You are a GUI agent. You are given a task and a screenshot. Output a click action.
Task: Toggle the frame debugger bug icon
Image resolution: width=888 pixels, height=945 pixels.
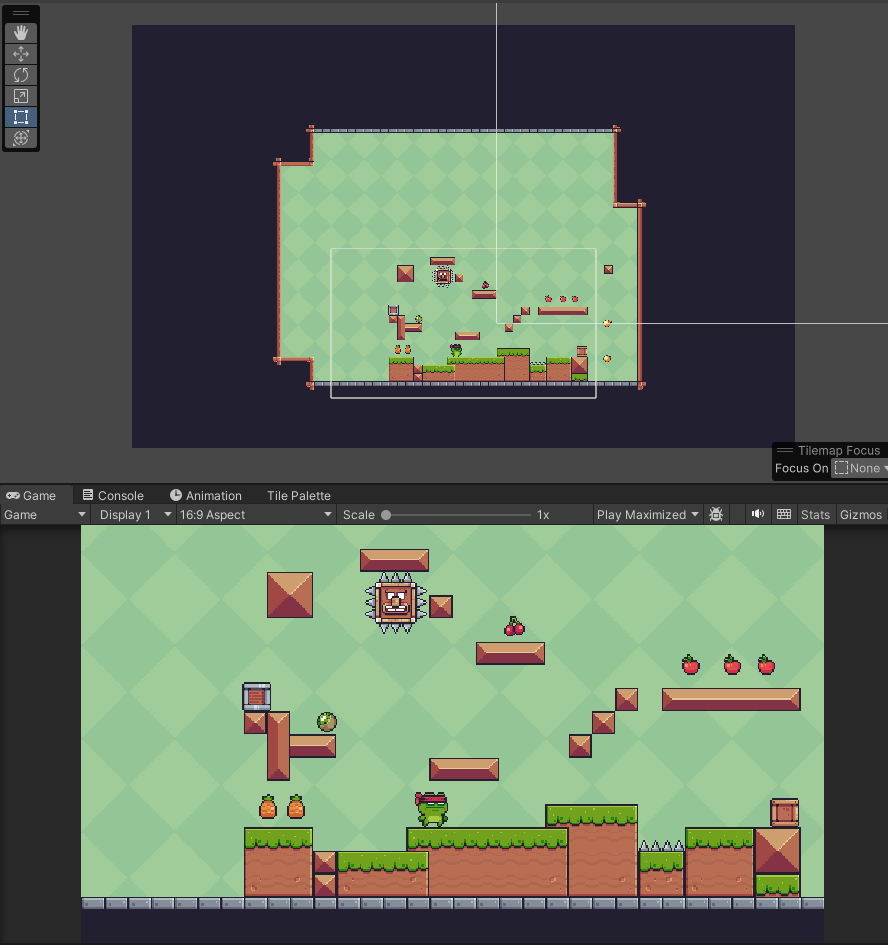pyautogui.click(x=716, y=515)
